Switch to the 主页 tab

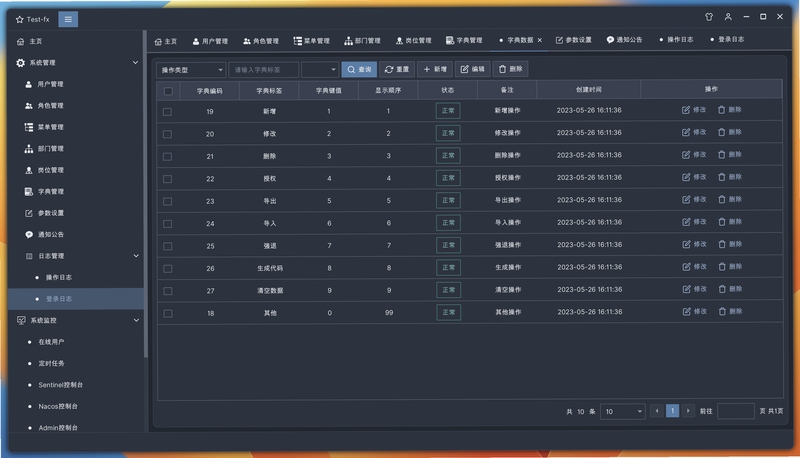tap(166, 41)
